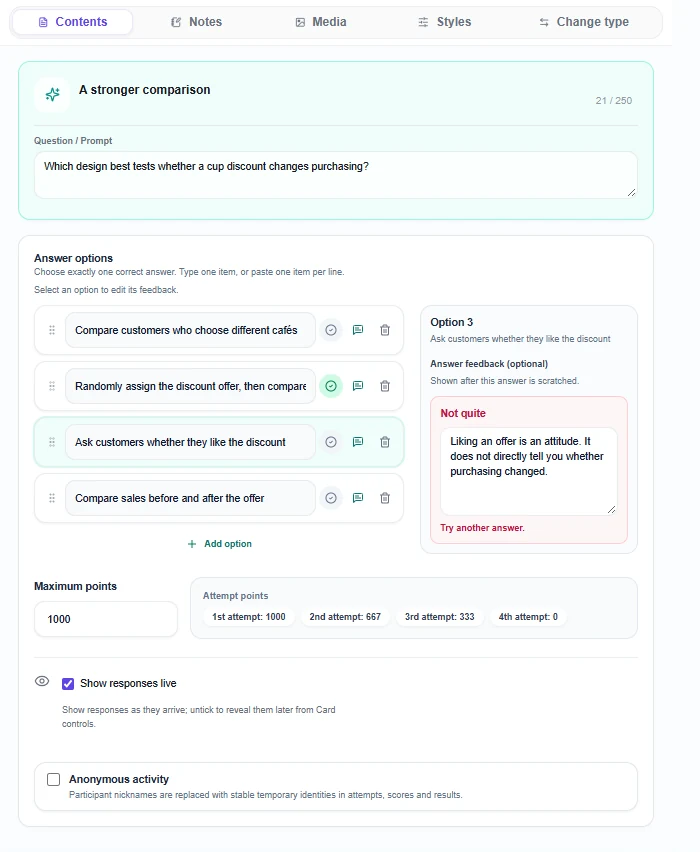Click 'Try another answer.' text
Viewport: 700px width, 852px height.
point(482,528)
